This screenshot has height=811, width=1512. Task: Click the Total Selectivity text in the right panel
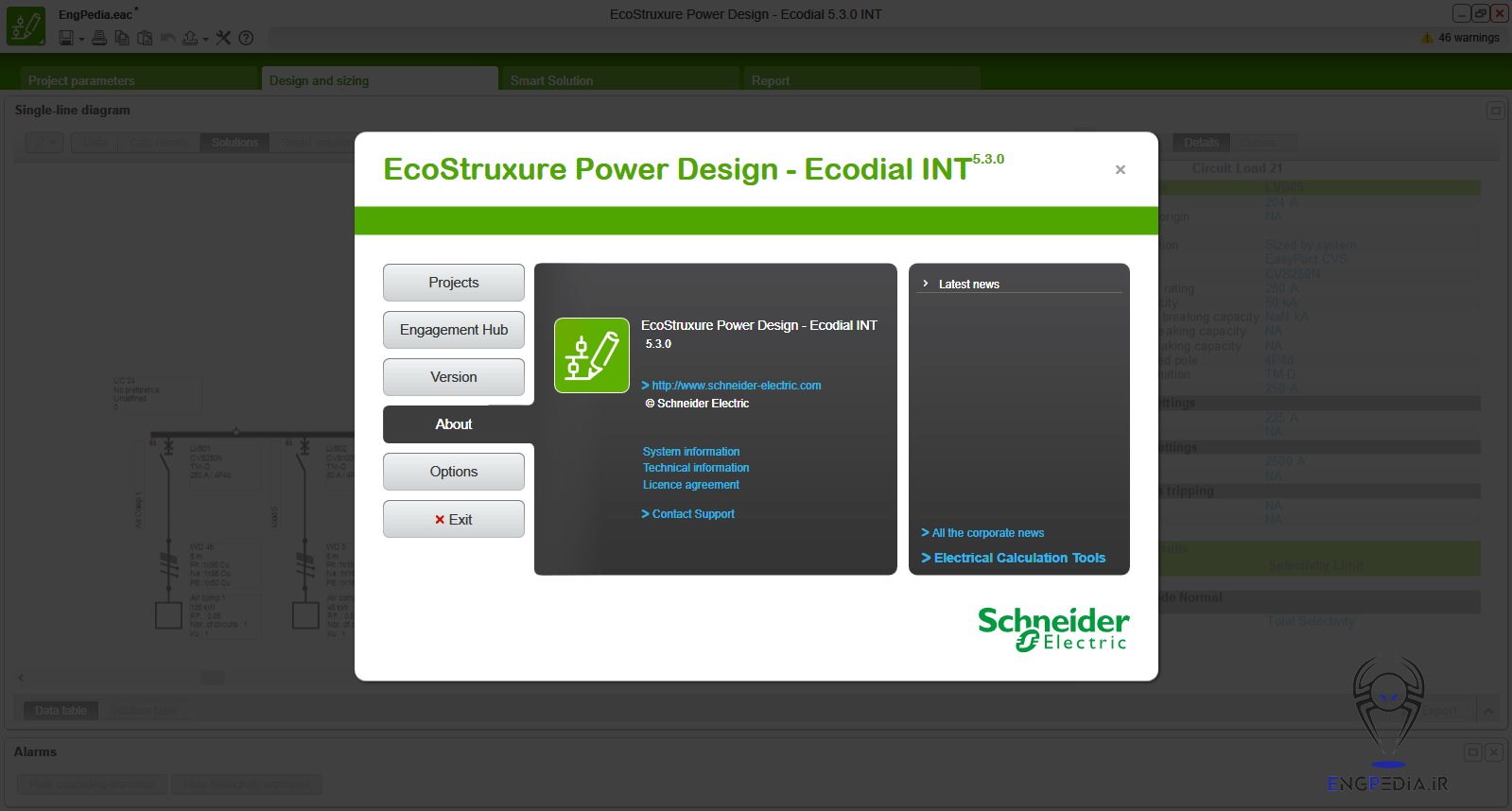pyautogui.click(x=1311, y=621)
